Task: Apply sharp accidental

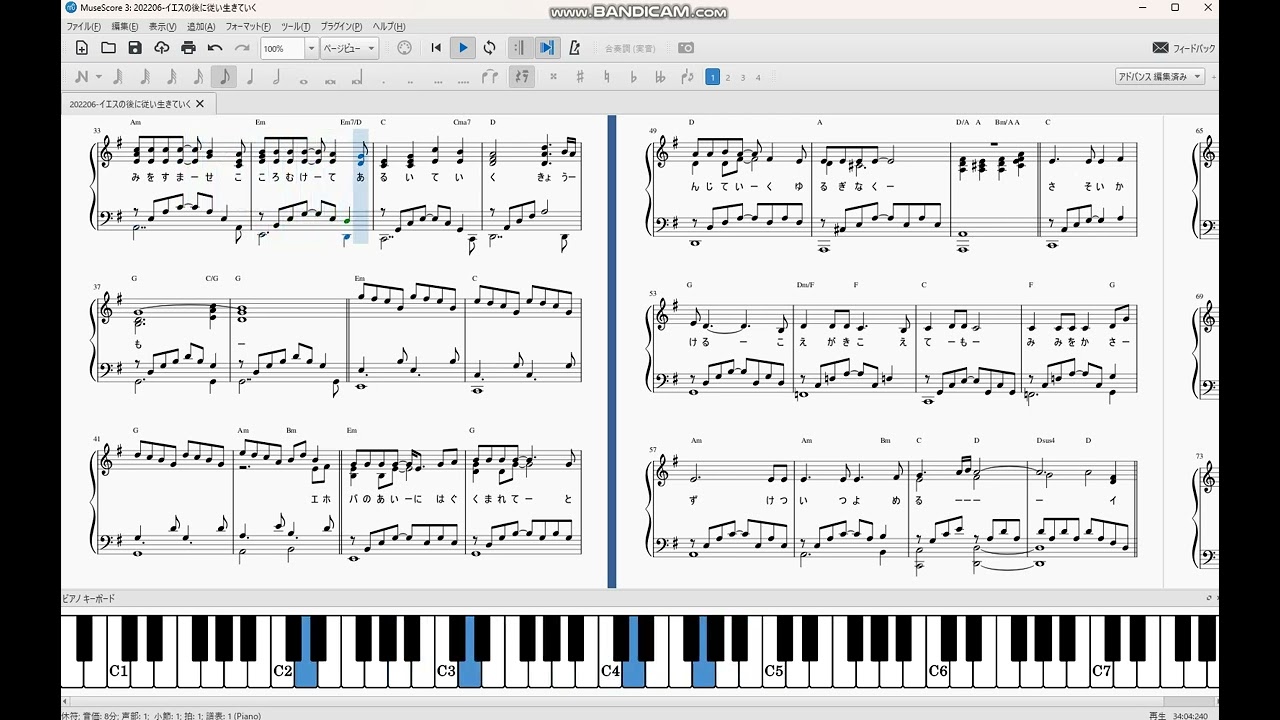Action: pos(580,77)
